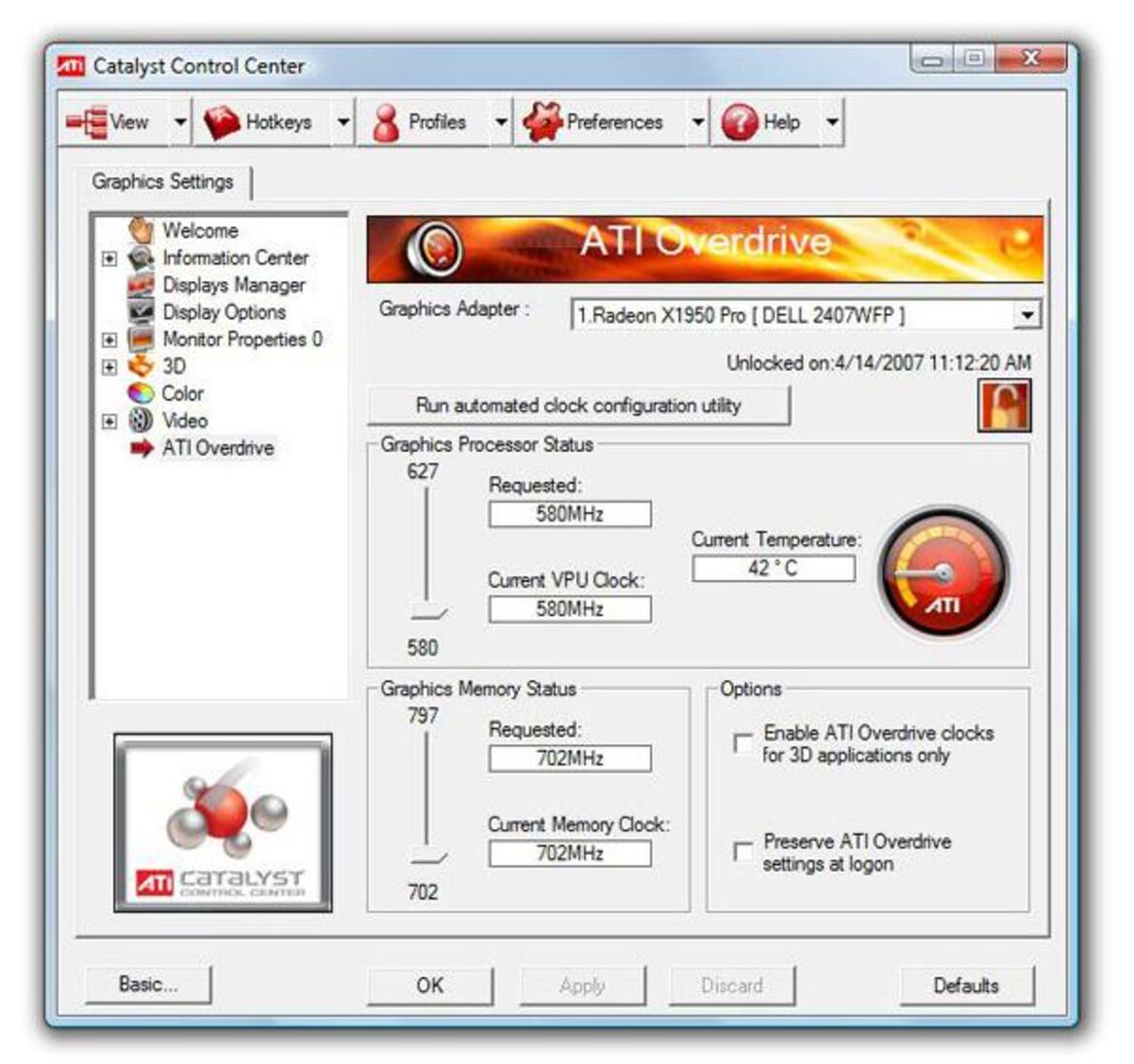Click the red arrow beside ATI Overdrive
Image resolution: width=1134 pixels, height=1064 pixels.
pos(141,448)
